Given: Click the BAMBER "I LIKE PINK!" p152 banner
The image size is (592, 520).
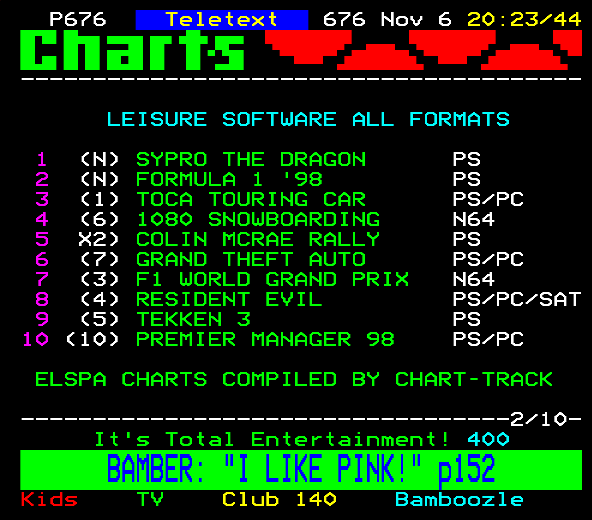Looking at the screenshot, I should pyautogui.click(x=301, y=470).
